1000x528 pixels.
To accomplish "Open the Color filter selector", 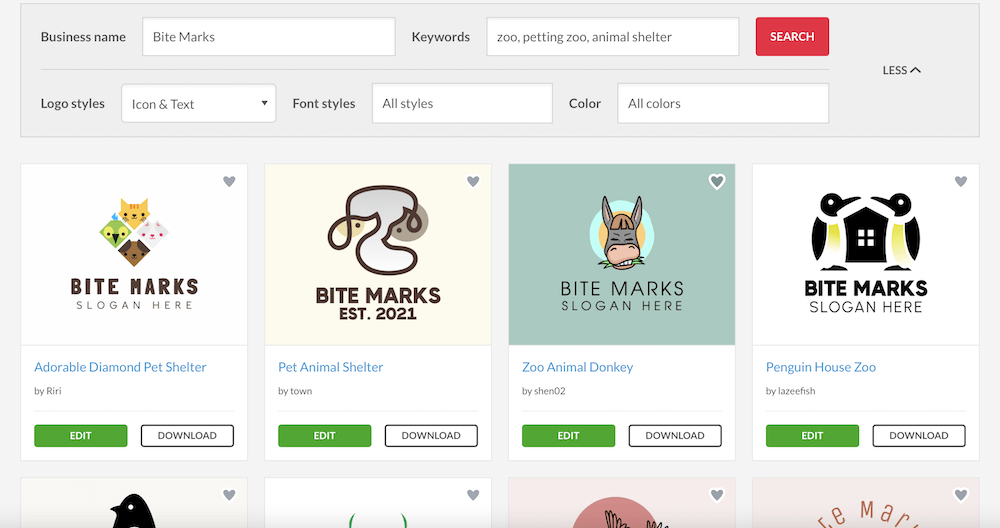I will [x=723, y=103].
